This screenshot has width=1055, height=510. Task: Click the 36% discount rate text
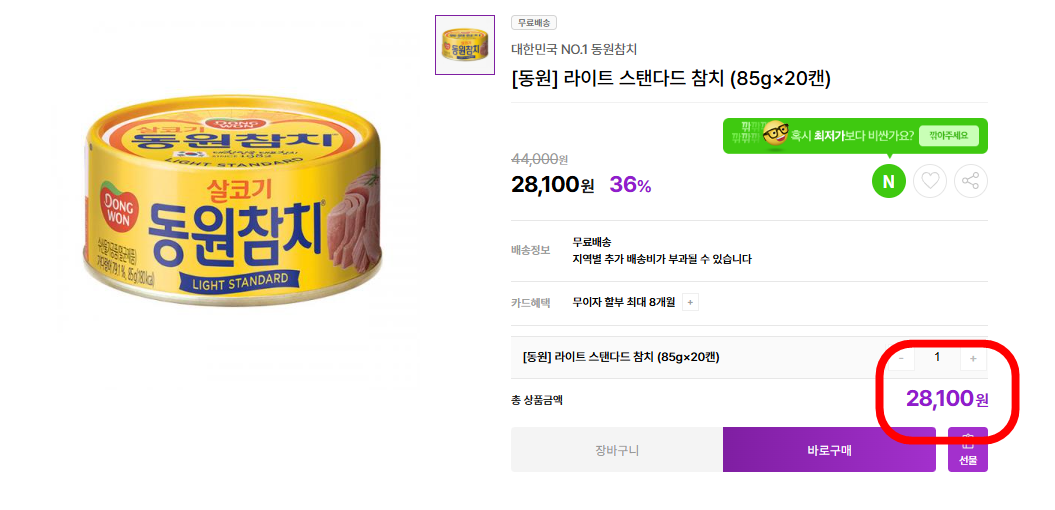630,185
